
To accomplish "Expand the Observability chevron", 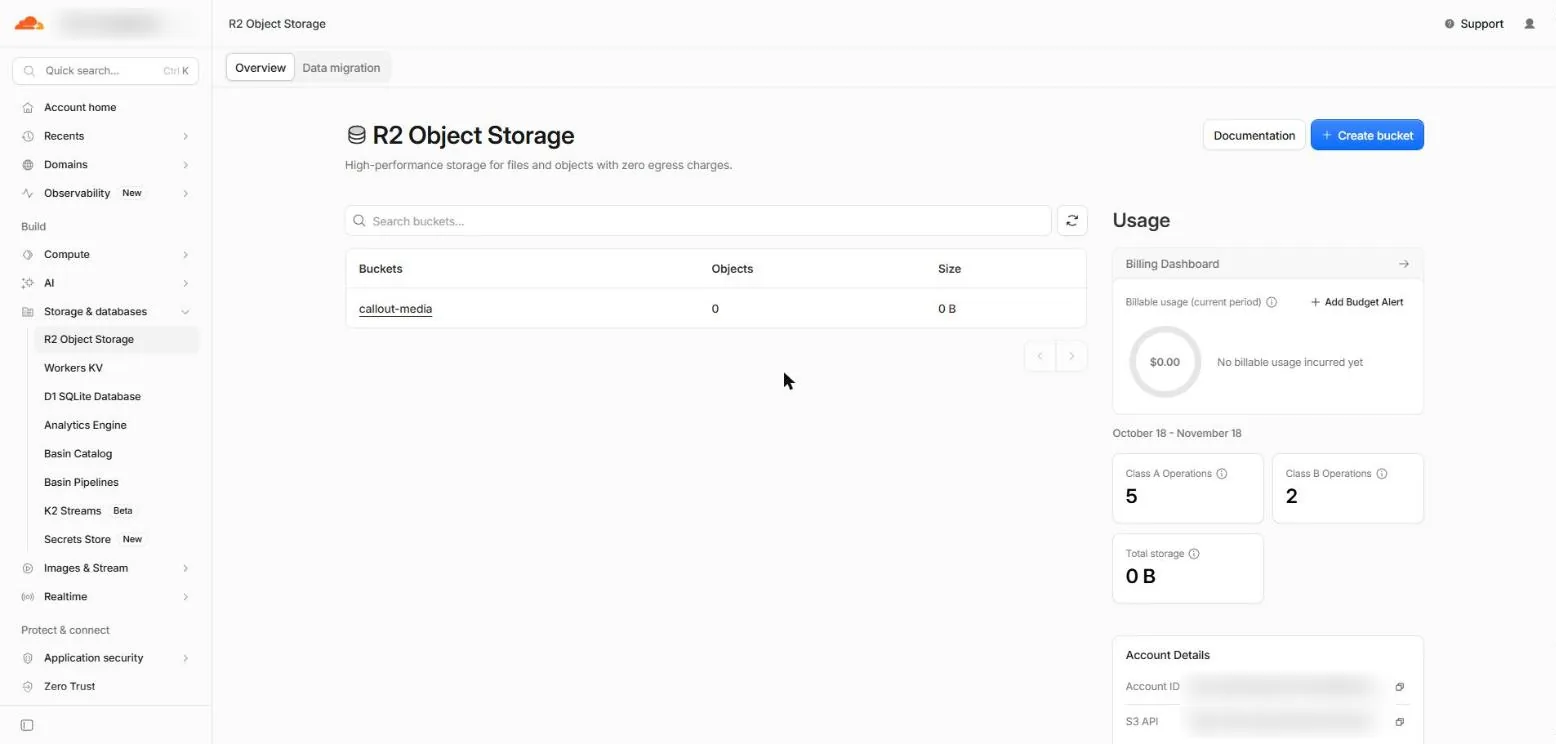I will point(186,193).
